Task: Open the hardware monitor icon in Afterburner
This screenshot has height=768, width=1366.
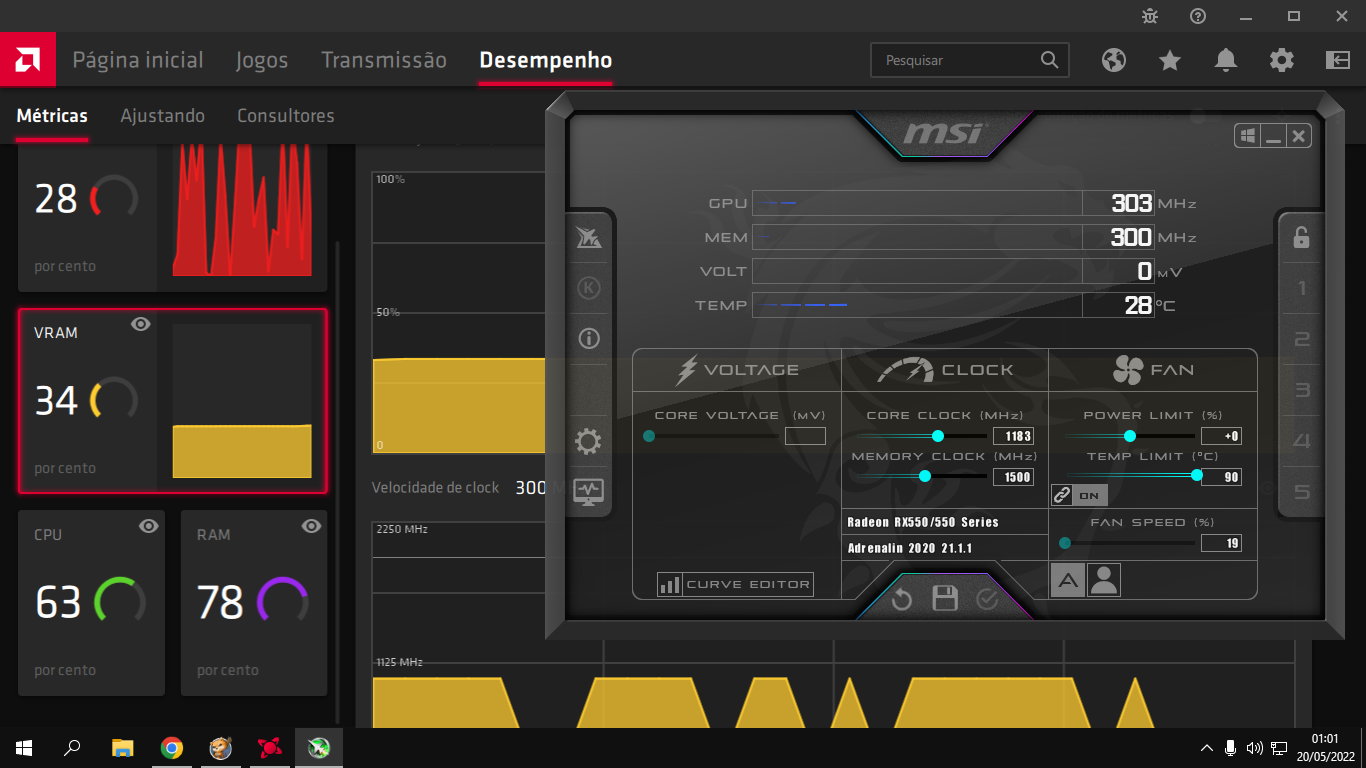Action: pos(589,491)
